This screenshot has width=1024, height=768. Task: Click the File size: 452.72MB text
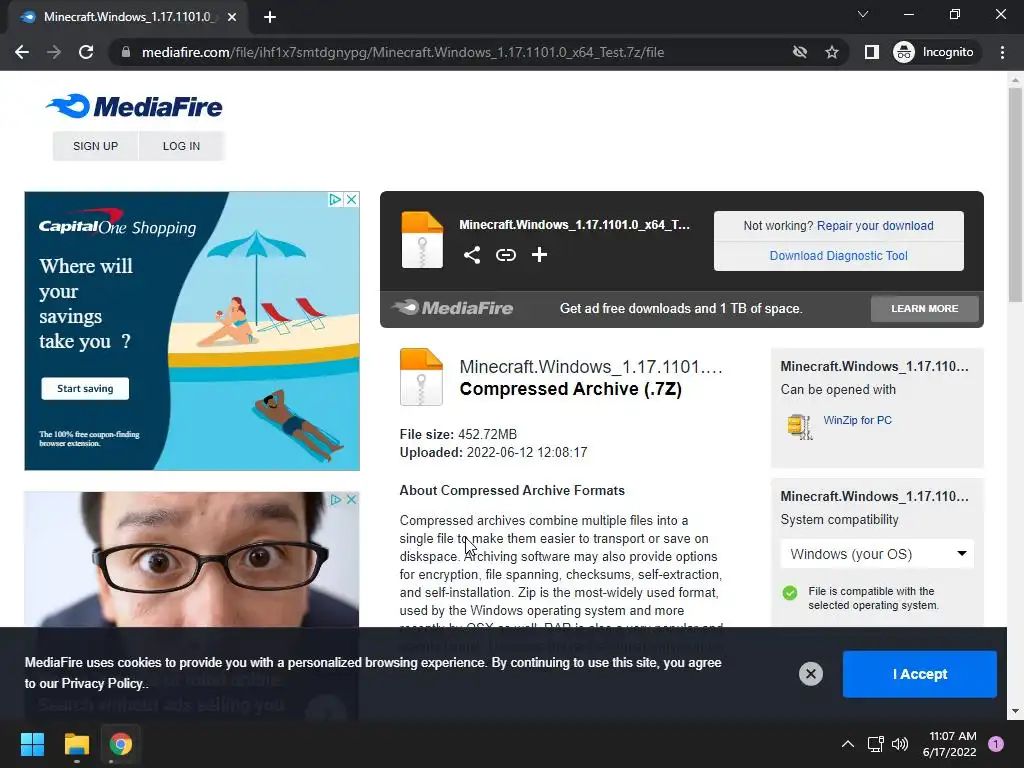pos(458,434)
